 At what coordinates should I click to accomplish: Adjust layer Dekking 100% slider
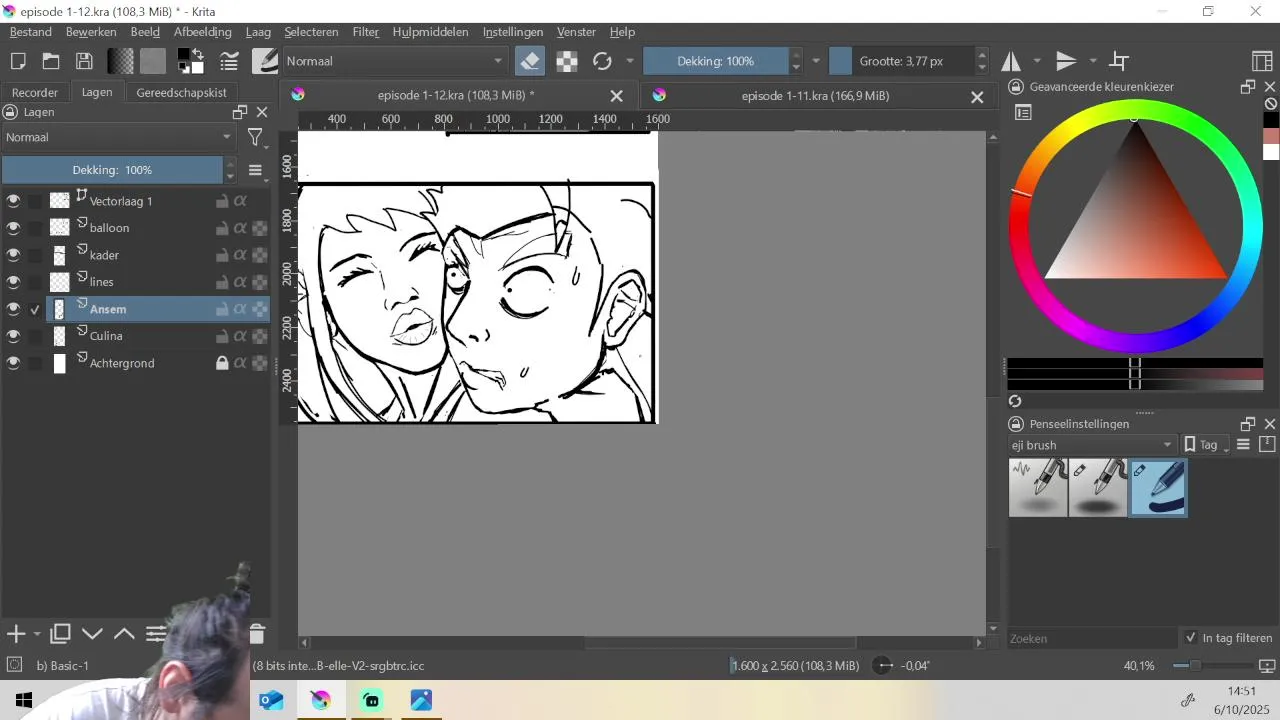click(x=112, y=170)
